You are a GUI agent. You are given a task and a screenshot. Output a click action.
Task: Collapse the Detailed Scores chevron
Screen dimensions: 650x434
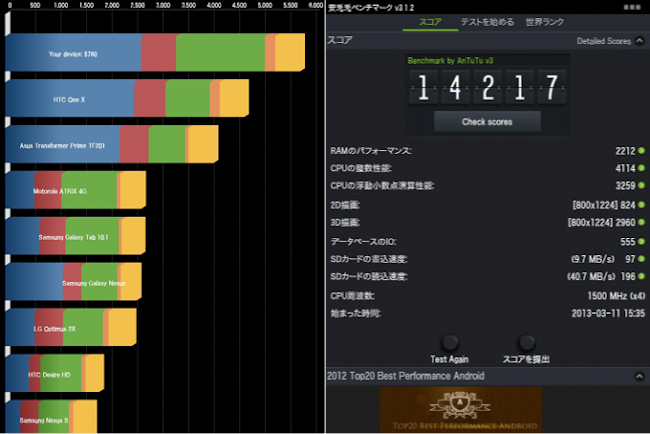pyautogui.click(x=640, y=41)
